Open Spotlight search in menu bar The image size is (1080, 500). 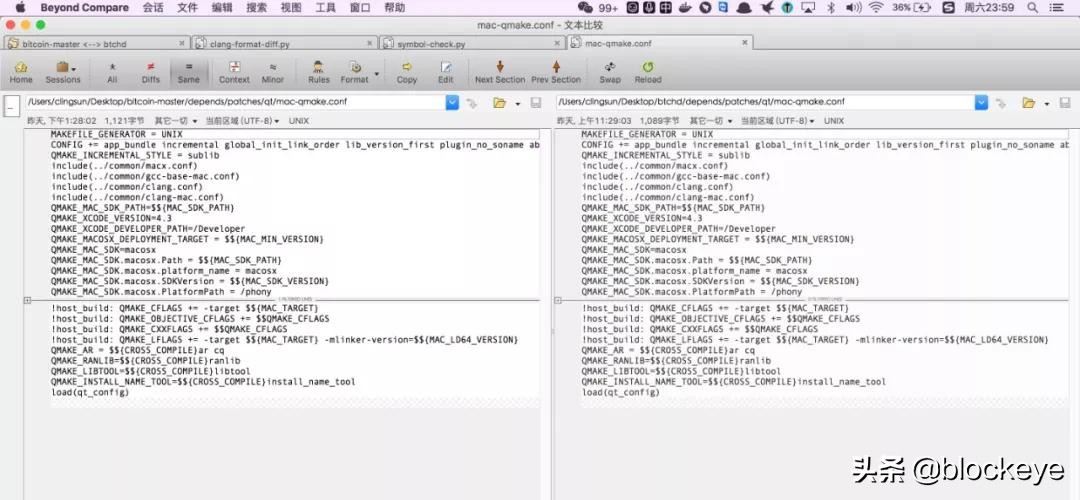point(1032,8)
